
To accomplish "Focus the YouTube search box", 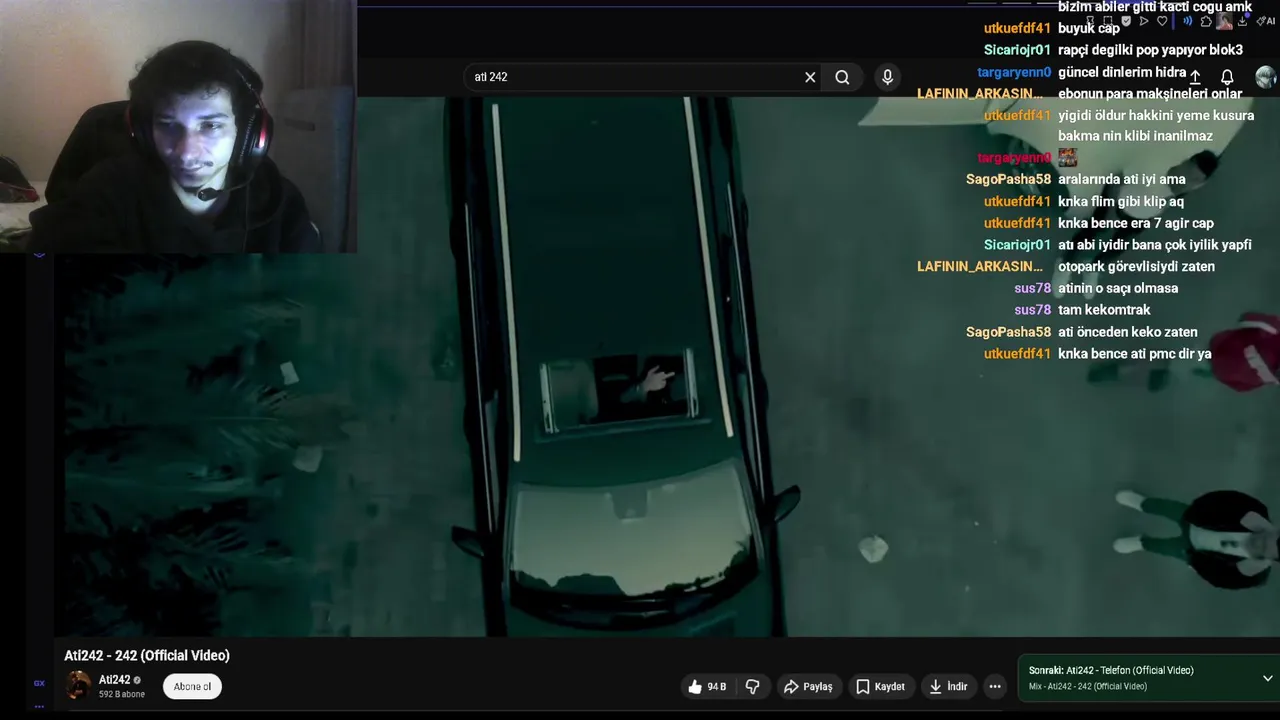I will [640, 77].
